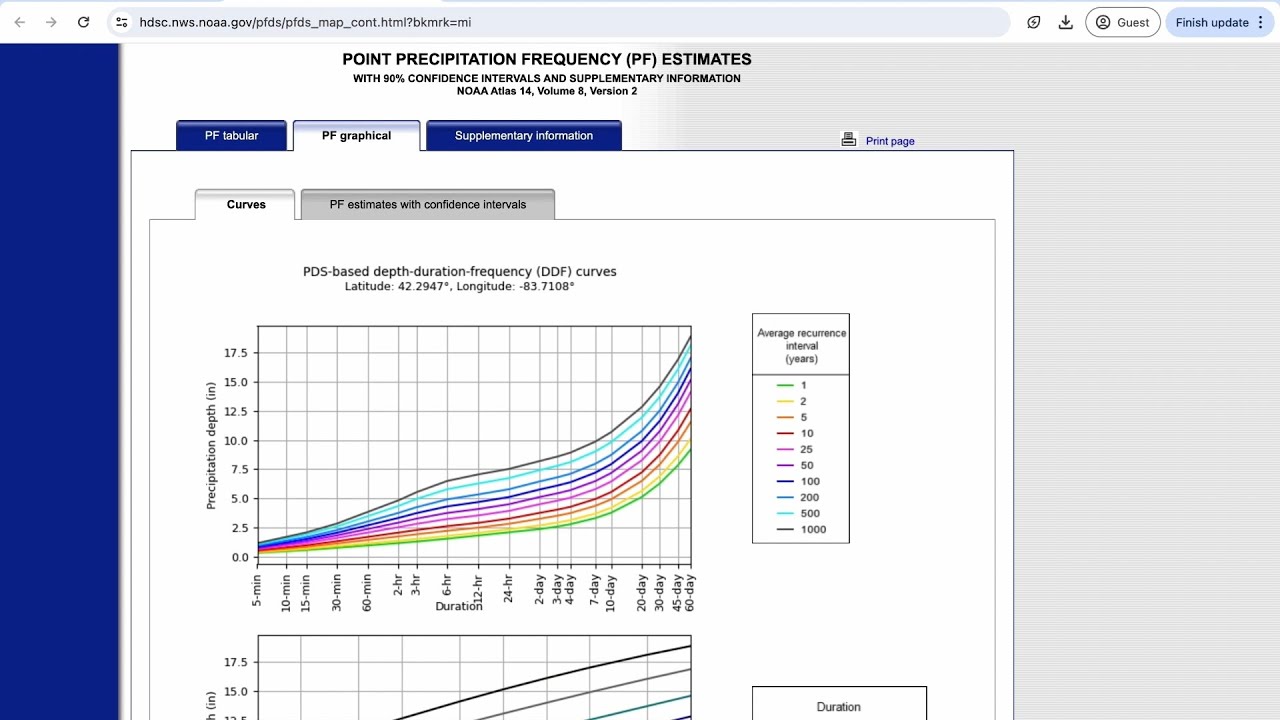This screenshot has width=1280, height=720.
Task: Click the download icon in Chrome toolbar
Action: tap(1066, 22)
